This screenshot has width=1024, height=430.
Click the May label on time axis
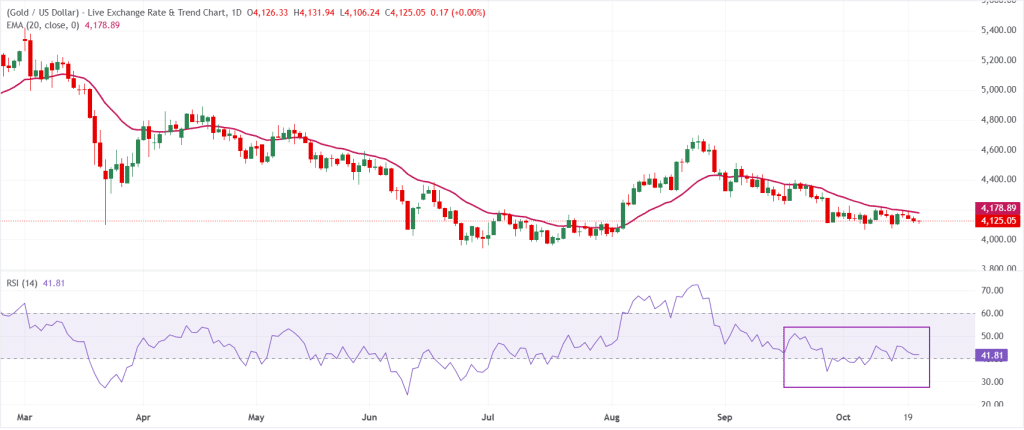(x=257, y=418)
